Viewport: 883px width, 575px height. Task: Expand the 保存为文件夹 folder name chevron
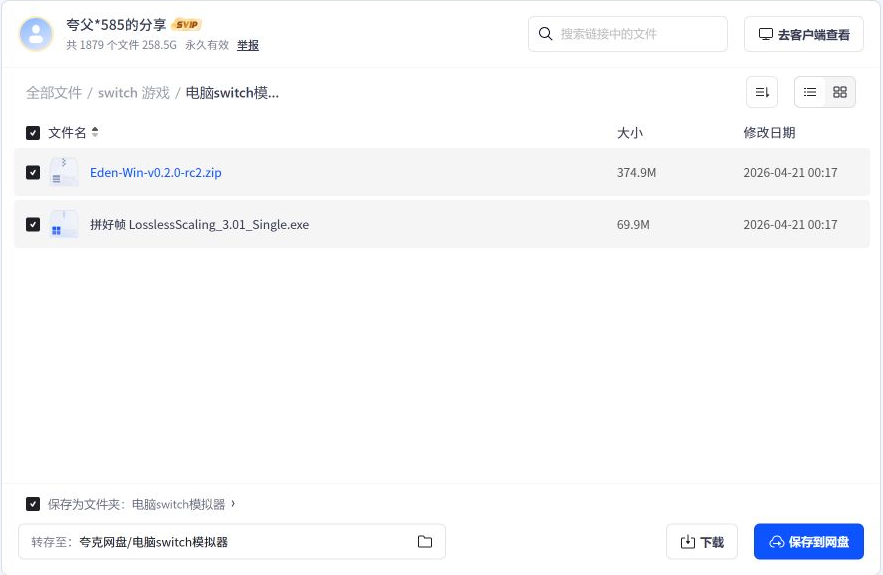point(233,503)
